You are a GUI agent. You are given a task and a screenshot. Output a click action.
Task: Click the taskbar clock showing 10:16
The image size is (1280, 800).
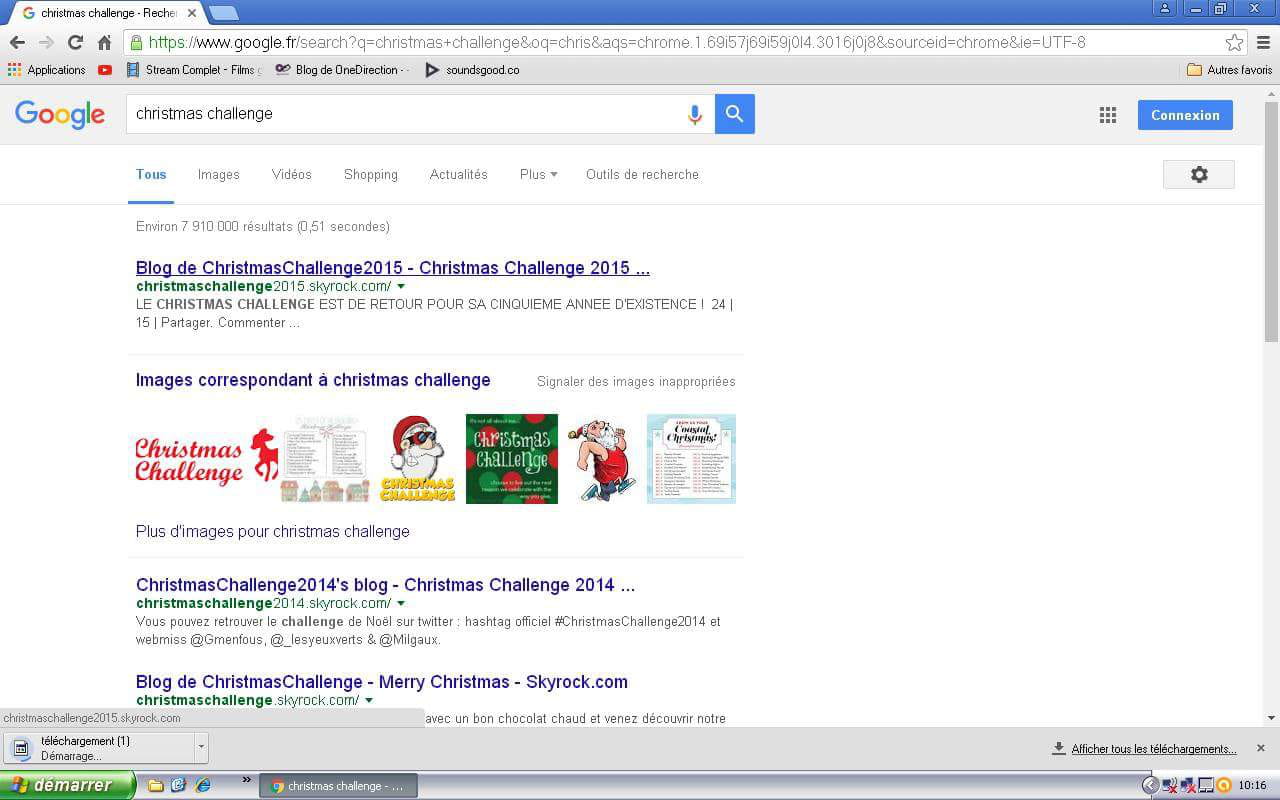[x=1252, y=786]
